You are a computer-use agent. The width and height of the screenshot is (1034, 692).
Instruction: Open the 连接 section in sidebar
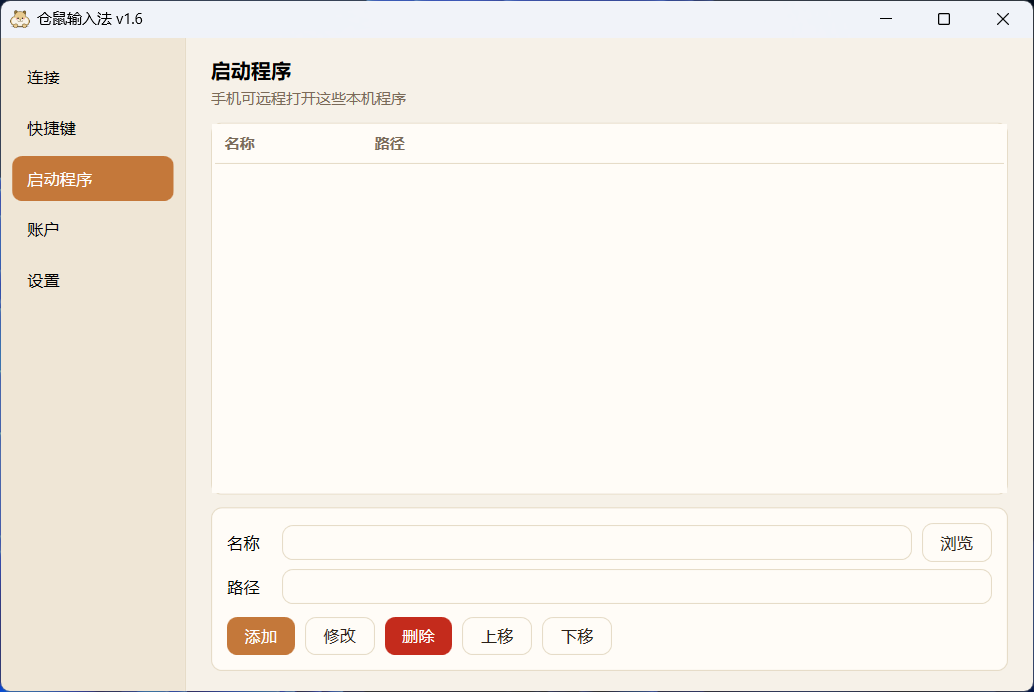click(x=92, y=77)
